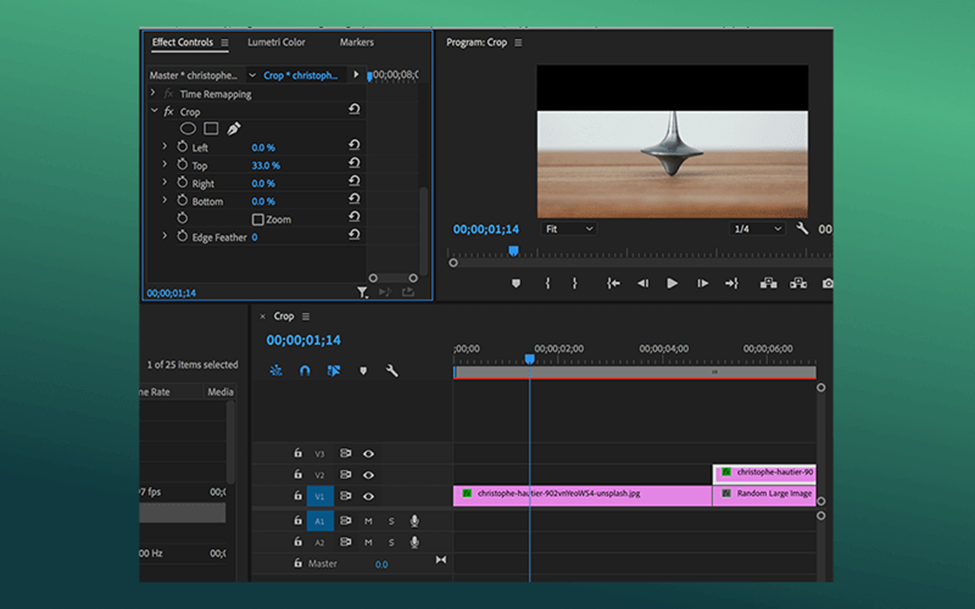Toggle the nest sequences icon in timeline
The height and width of the screenshot is (609, 975).
[276, 371]
